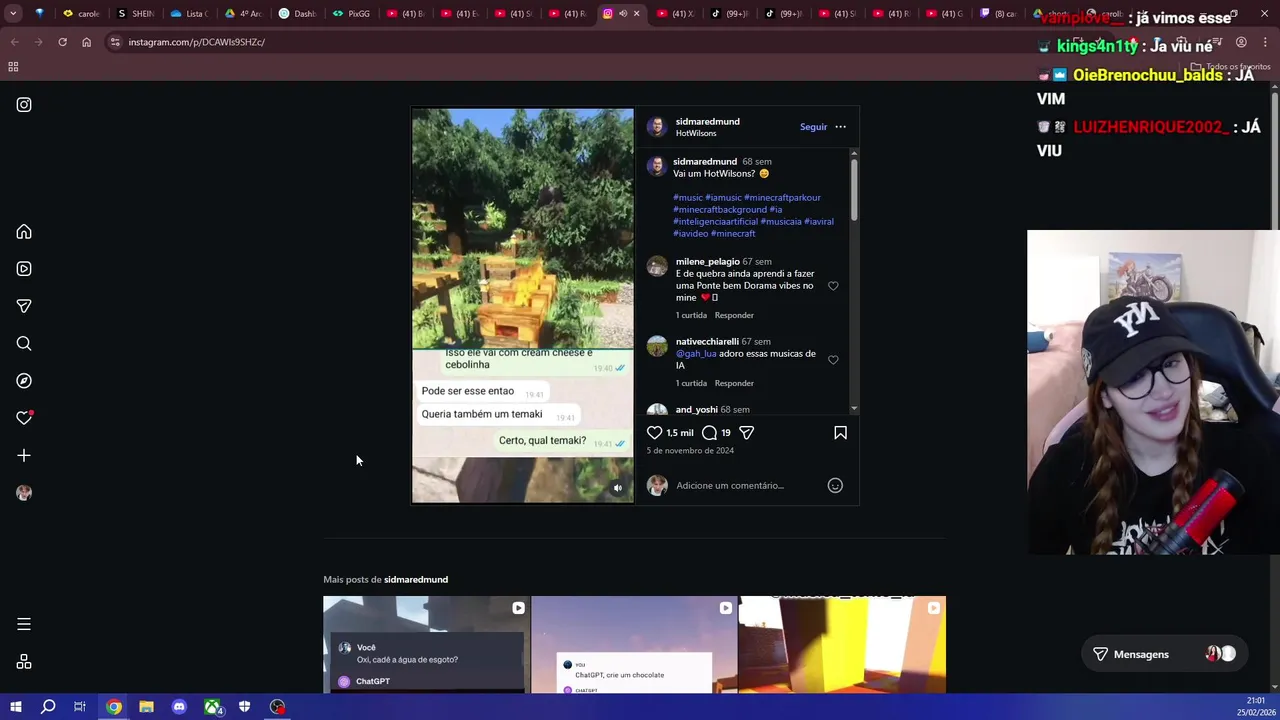Open profile avatar in sidebar
This screenshot has width=1280, height=720.
click(x=24, y=493)
